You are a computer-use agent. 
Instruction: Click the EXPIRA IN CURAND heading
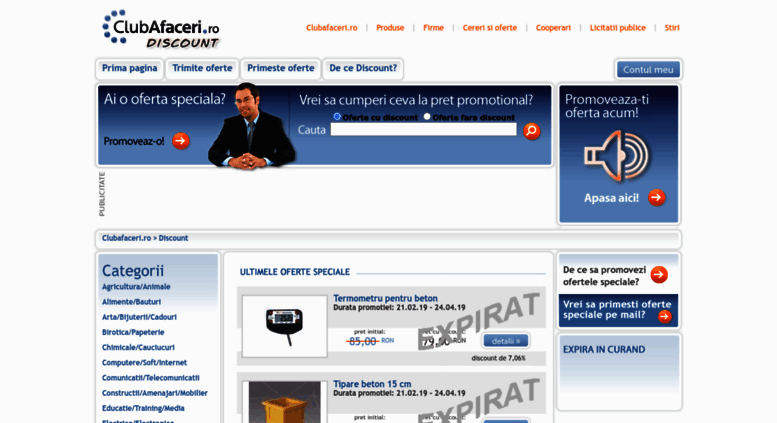click(x=604, y=350)
